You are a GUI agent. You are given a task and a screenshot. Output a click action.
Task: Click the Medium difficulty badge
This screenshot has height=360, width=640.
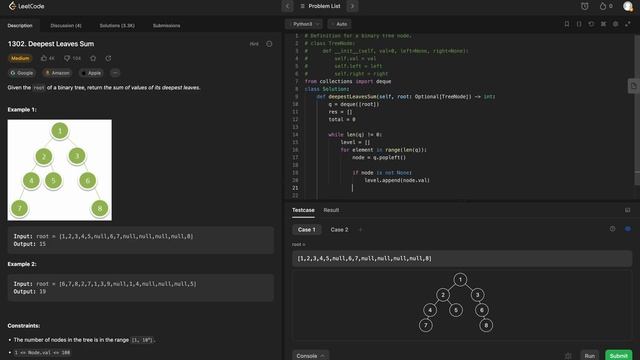tap(20, 58)
